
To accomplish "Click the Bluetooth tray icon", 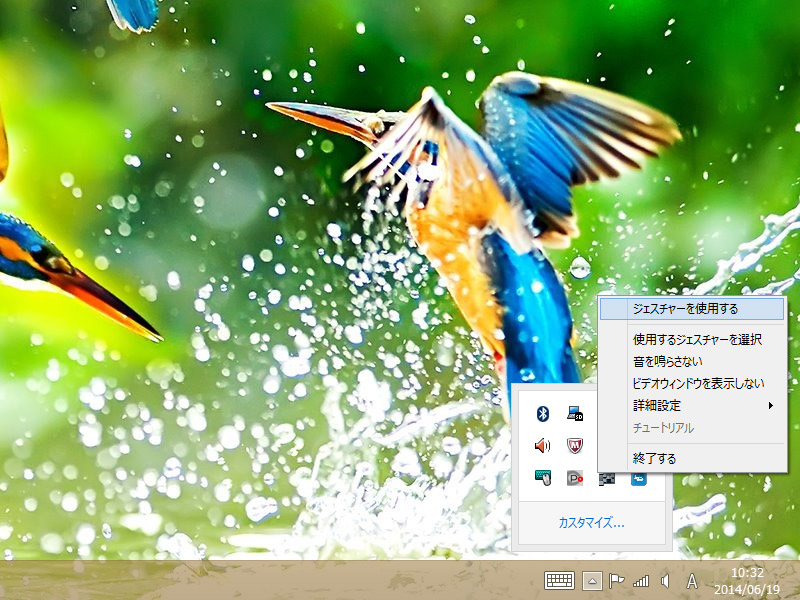I will point(543,413).
